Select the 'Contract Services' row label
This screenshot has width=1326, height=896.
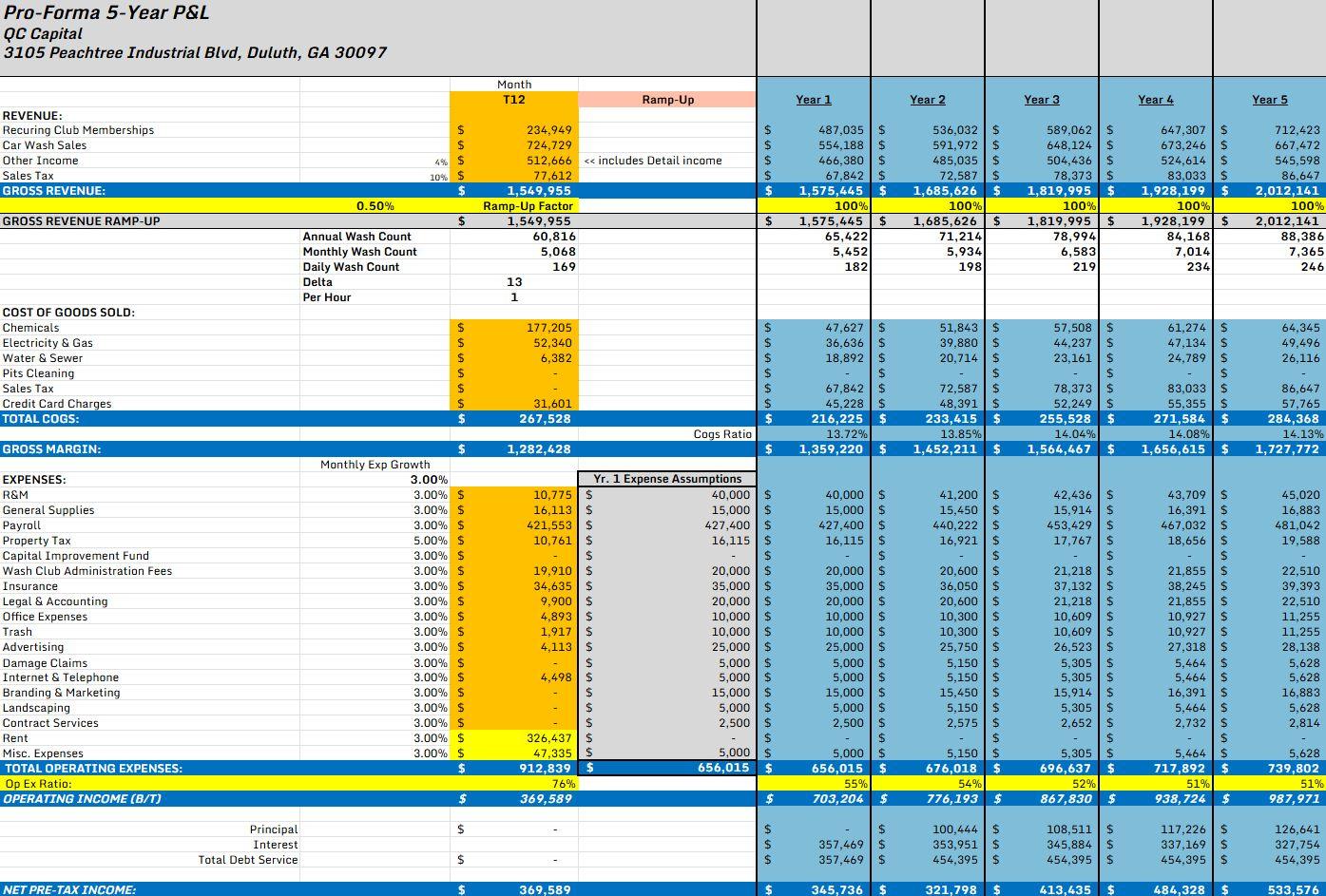click(x=50, y=723)
